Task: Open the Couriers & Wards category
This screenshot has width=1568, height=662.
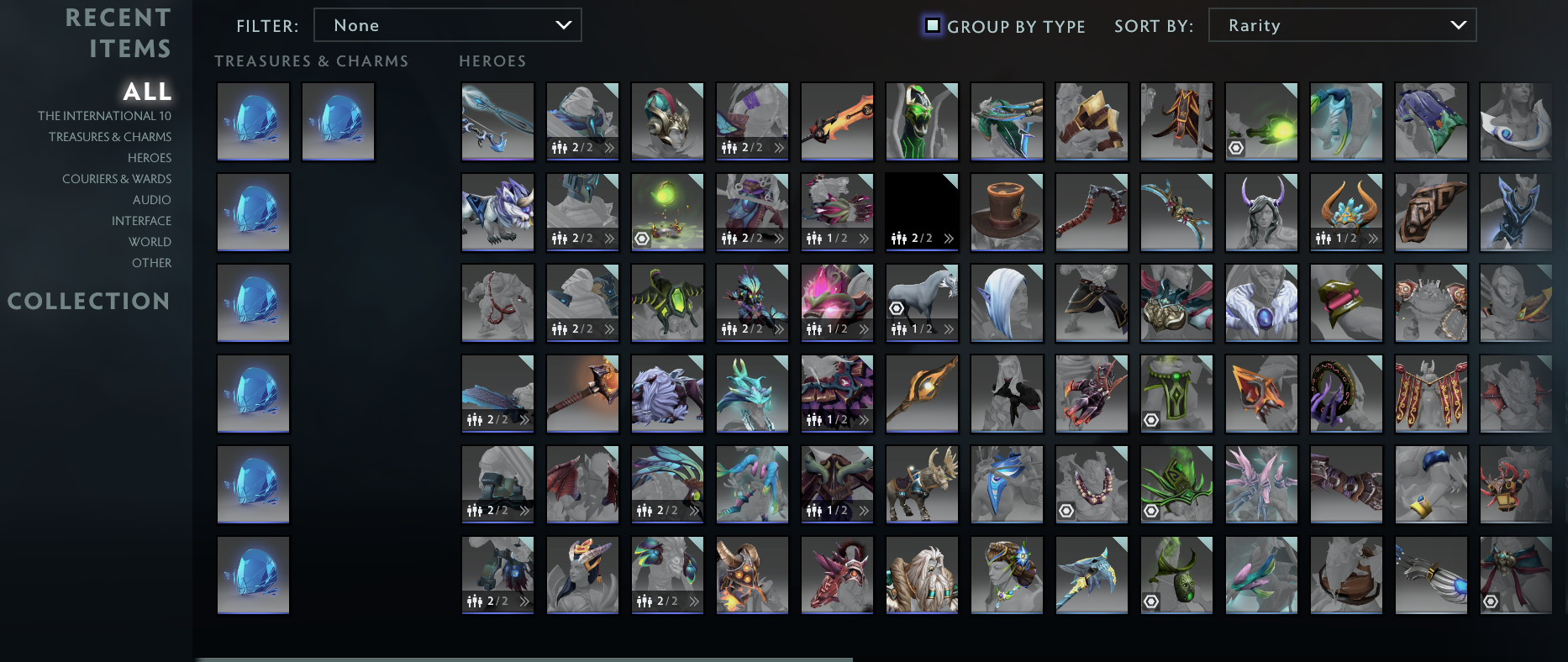Action: (117, 179)
